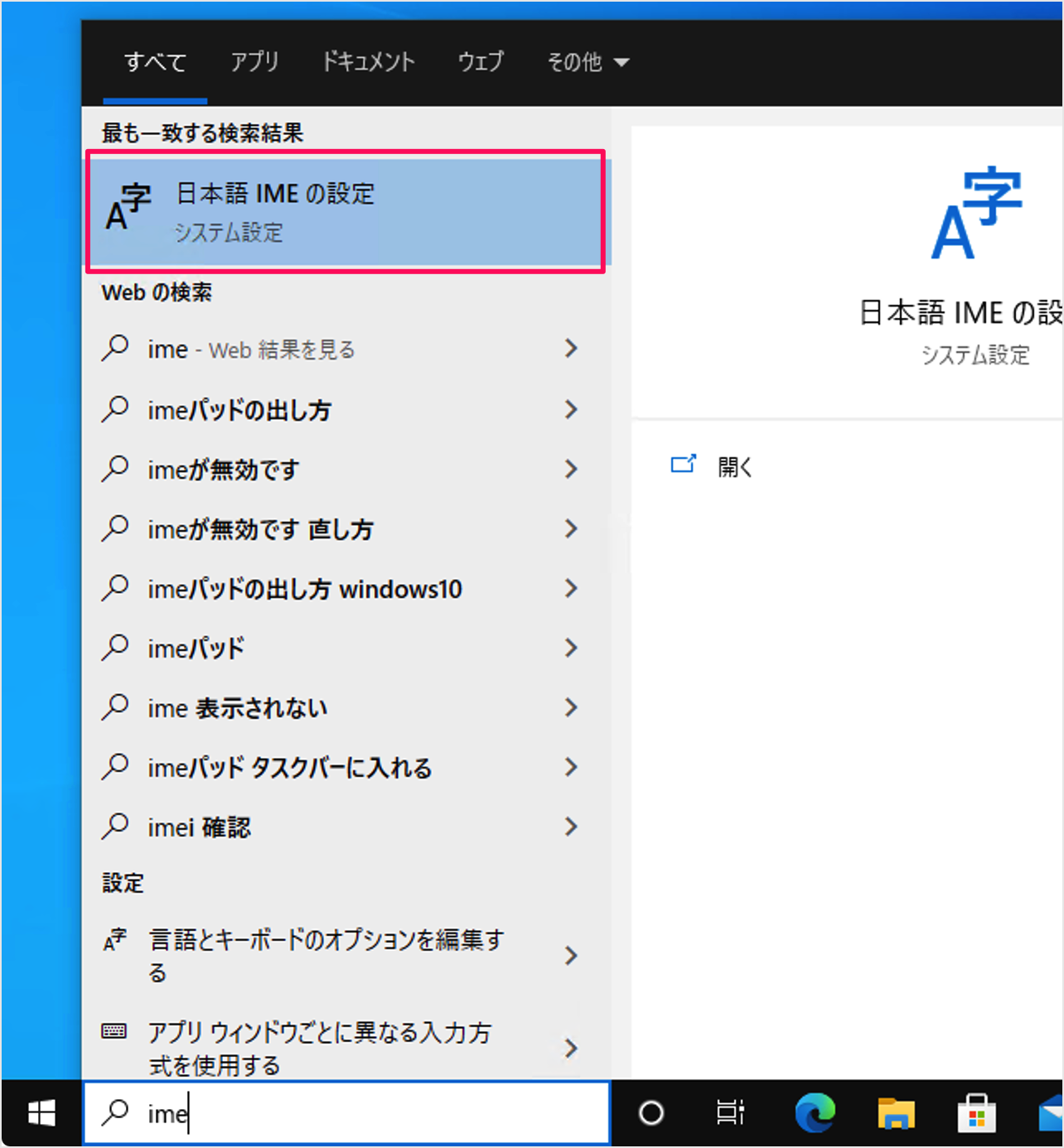
Task: Click the 開く action link
Action: click(x=734, y=467)
